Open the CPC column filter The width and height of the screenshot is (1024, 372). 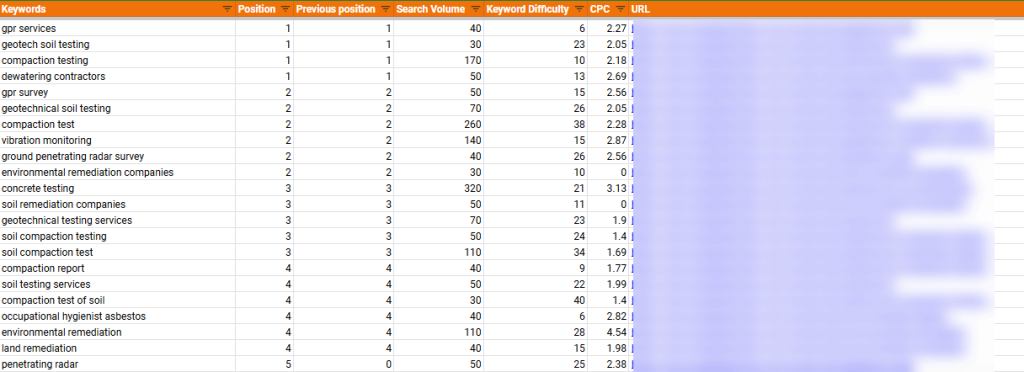(620, 9)
